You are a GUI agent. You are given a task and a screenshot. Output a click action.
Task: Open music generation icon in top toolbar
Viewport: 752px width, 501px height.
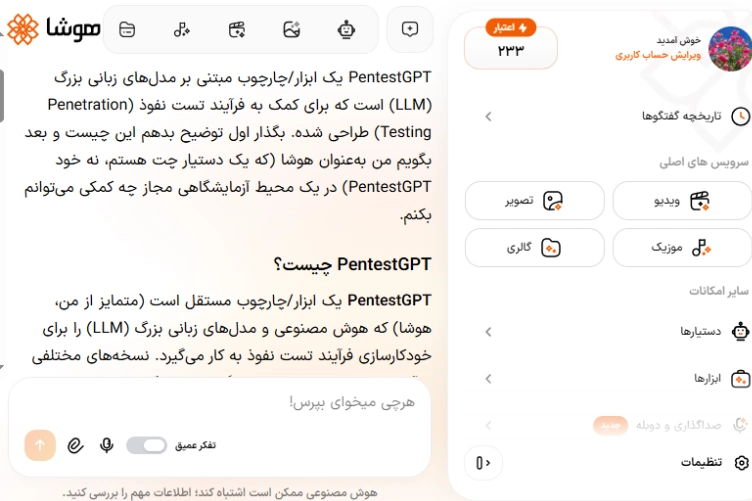181,30
